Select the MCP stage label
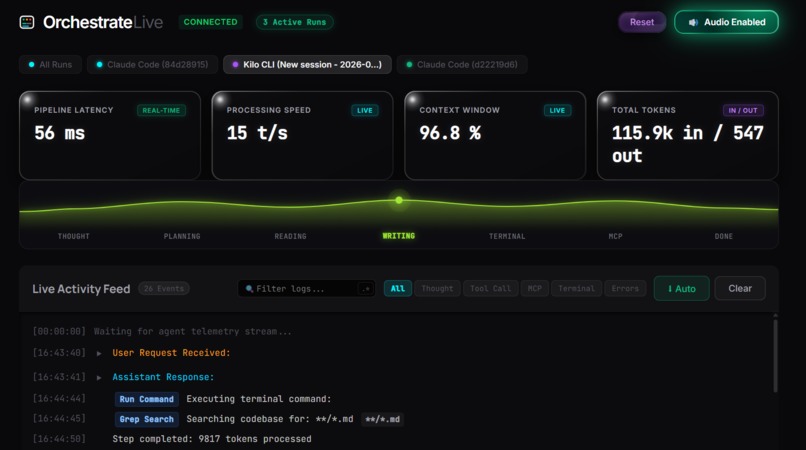 click(x=615, y=236)
